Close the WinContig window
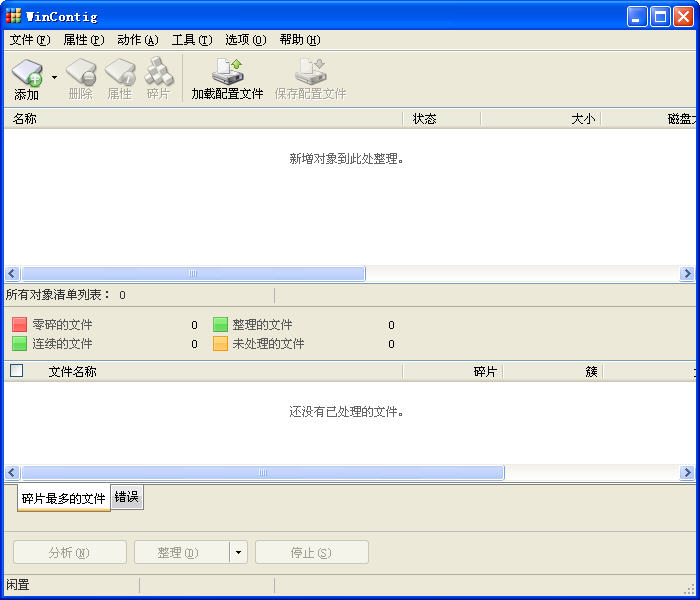The image size is (700, 600). click(683, 17)
